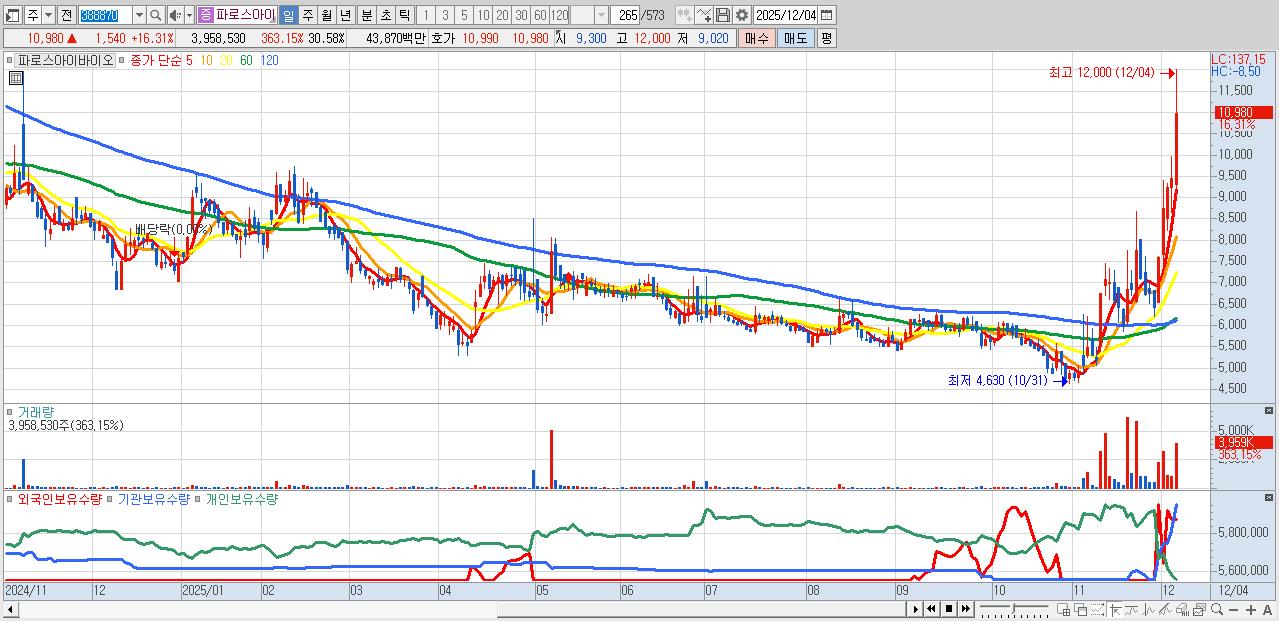The width and height of the screenshot is (1279, 621).
Task: Click the 265 candle count field
Action: point(625,16)
